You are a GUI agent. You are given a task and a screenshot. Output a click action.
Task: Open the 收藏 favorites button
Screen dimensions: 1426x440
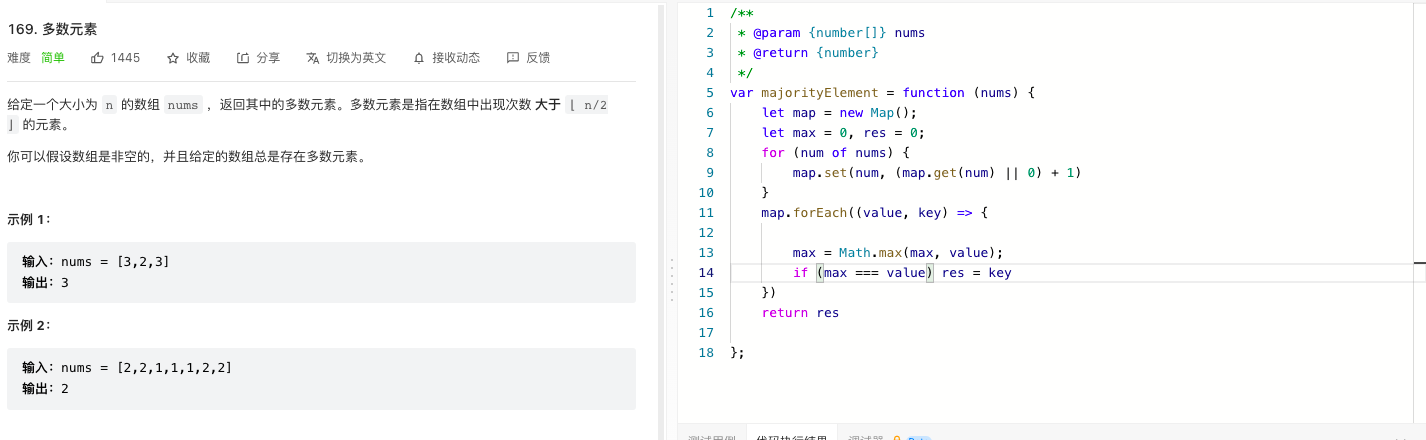tap(198, 58)
